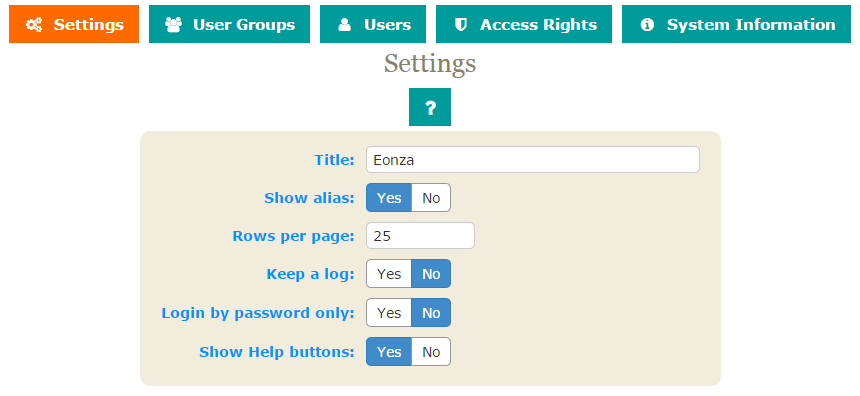Enable Login by password only with Yes
The image size is (860, 396).
point(389,313)
